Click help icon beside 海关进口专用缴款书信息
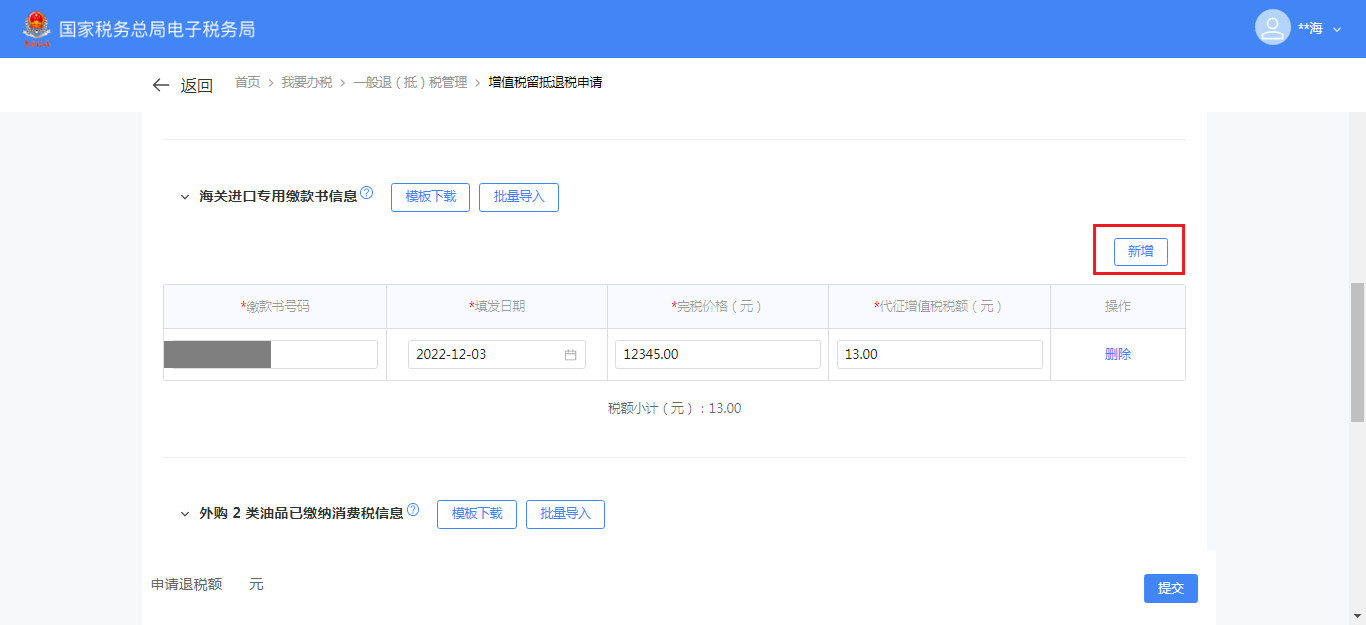This screenshot has width=1366, height=625. pyautogui.click(x=367, y=193)
